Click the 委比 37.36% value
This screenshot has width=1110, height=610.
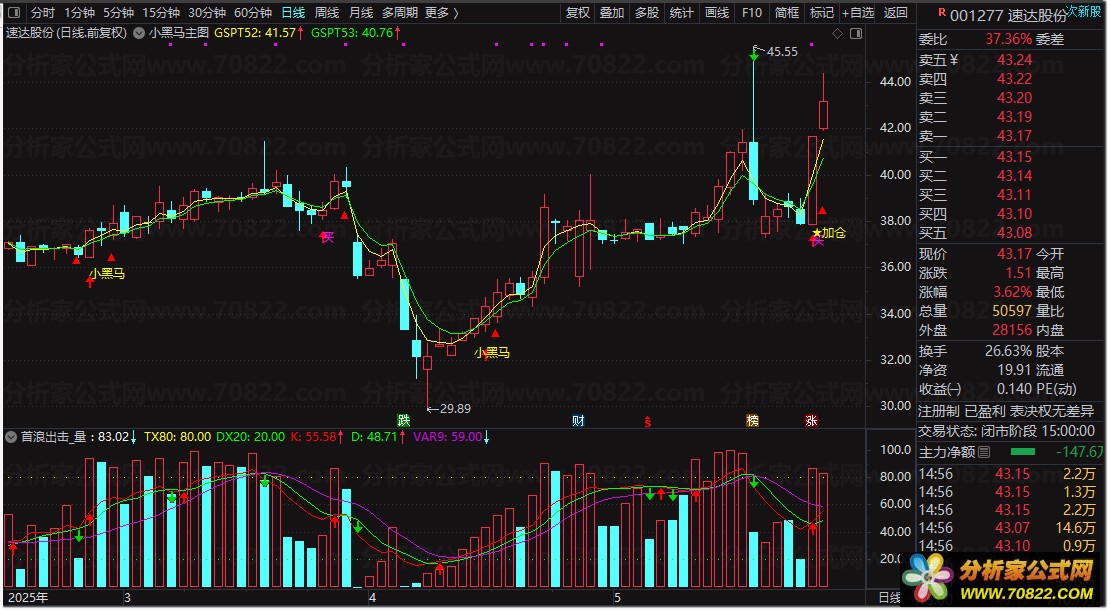(x=1008, y=38)
